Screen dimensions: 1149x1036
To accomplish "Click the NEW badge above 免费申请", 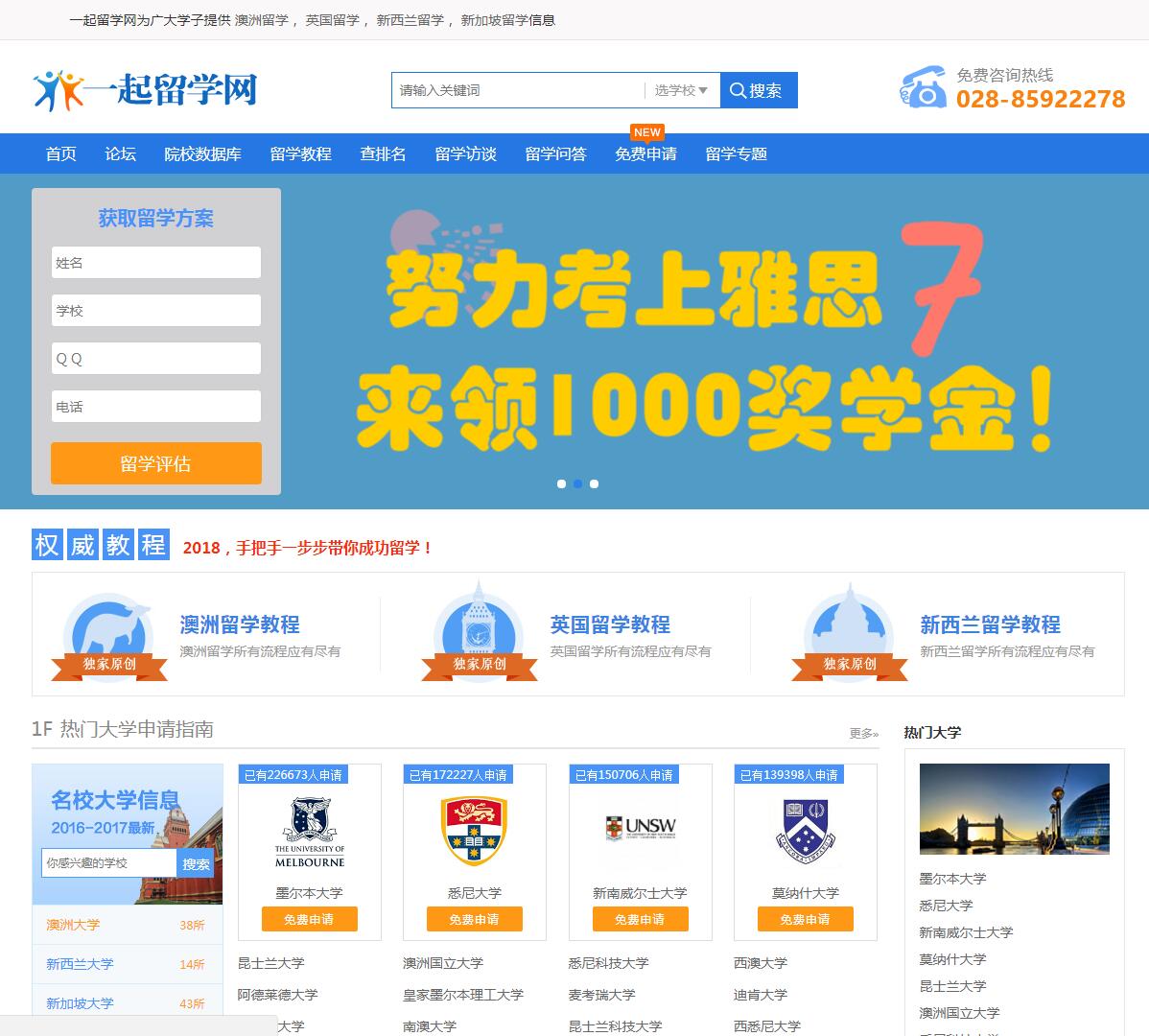I will pos(647,131).
